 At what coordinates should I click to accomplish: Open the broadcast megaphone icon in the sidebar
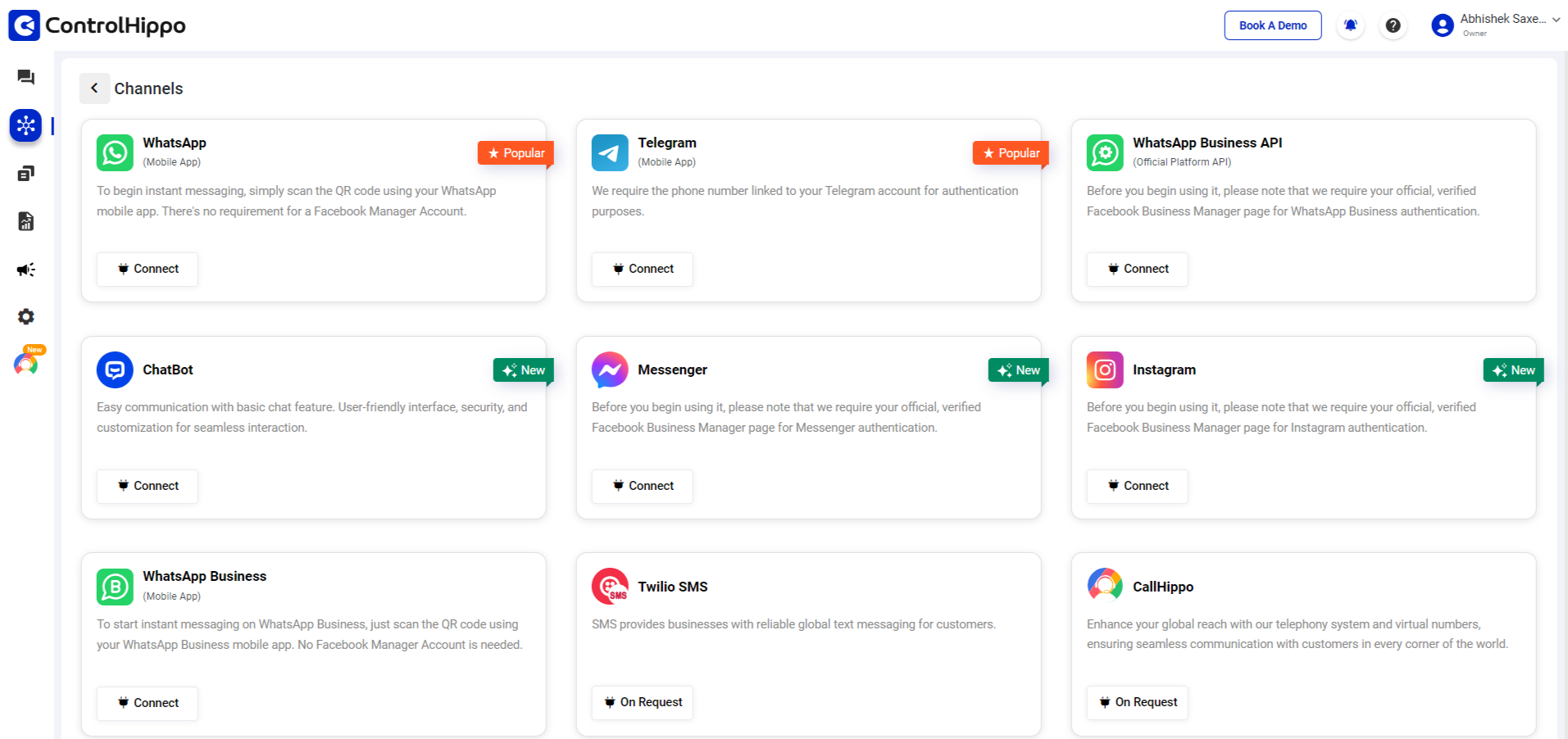(25, 269)
